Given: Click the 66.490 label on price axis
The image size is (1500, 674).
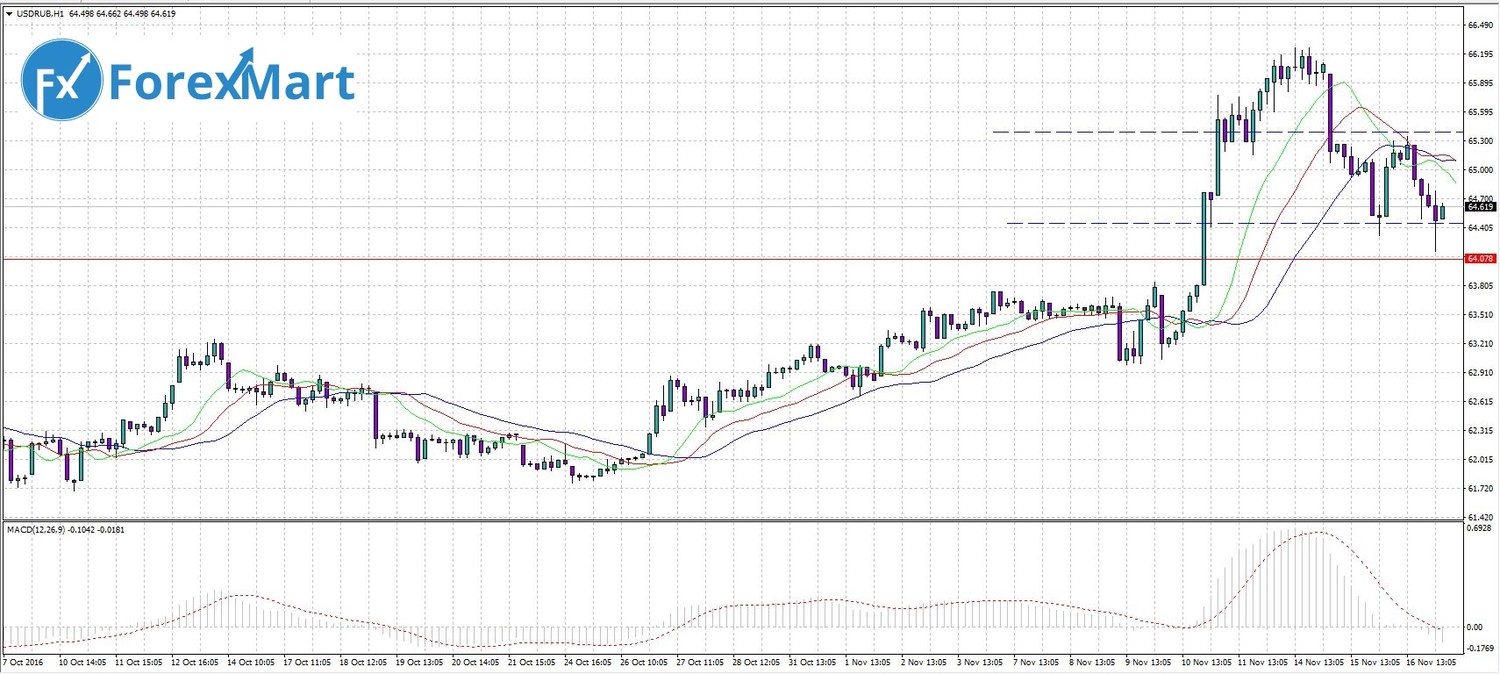Looking at the screenshot, I should (x=1480, y=26).
